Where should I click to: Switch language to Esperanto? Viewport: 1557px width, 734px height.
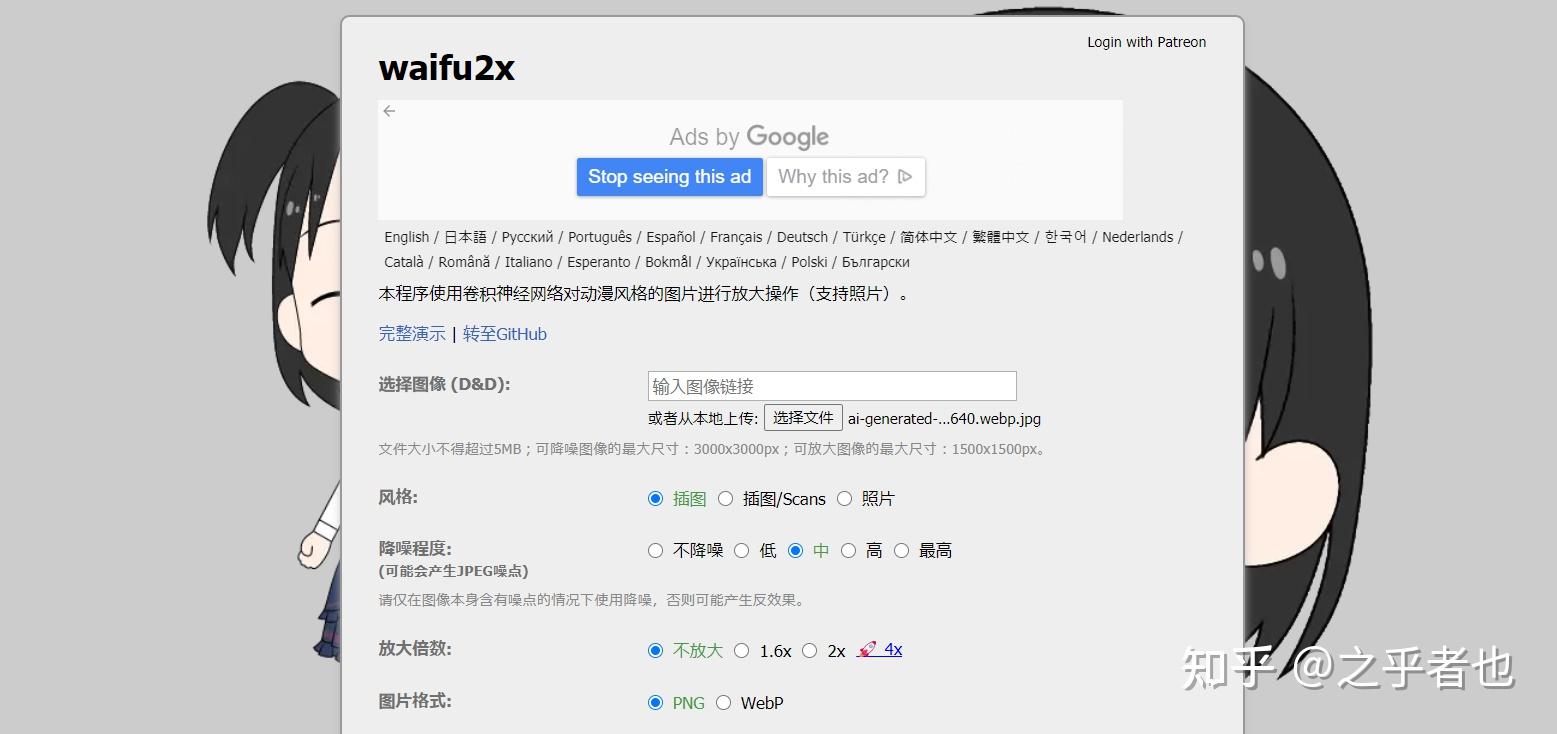tap(599, 262)
